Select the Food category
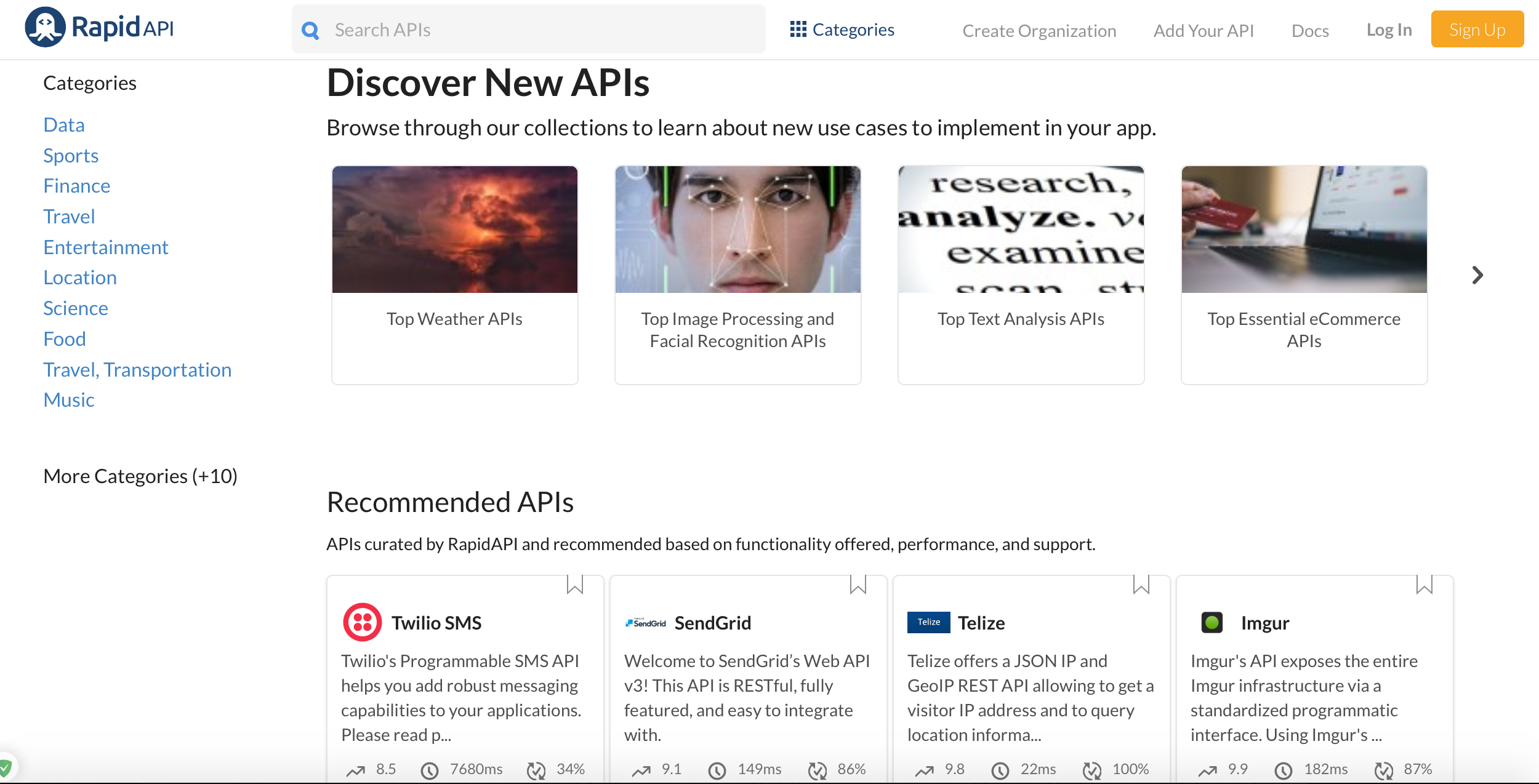This screenshot has height=784, width=1539. click(65, 339)
